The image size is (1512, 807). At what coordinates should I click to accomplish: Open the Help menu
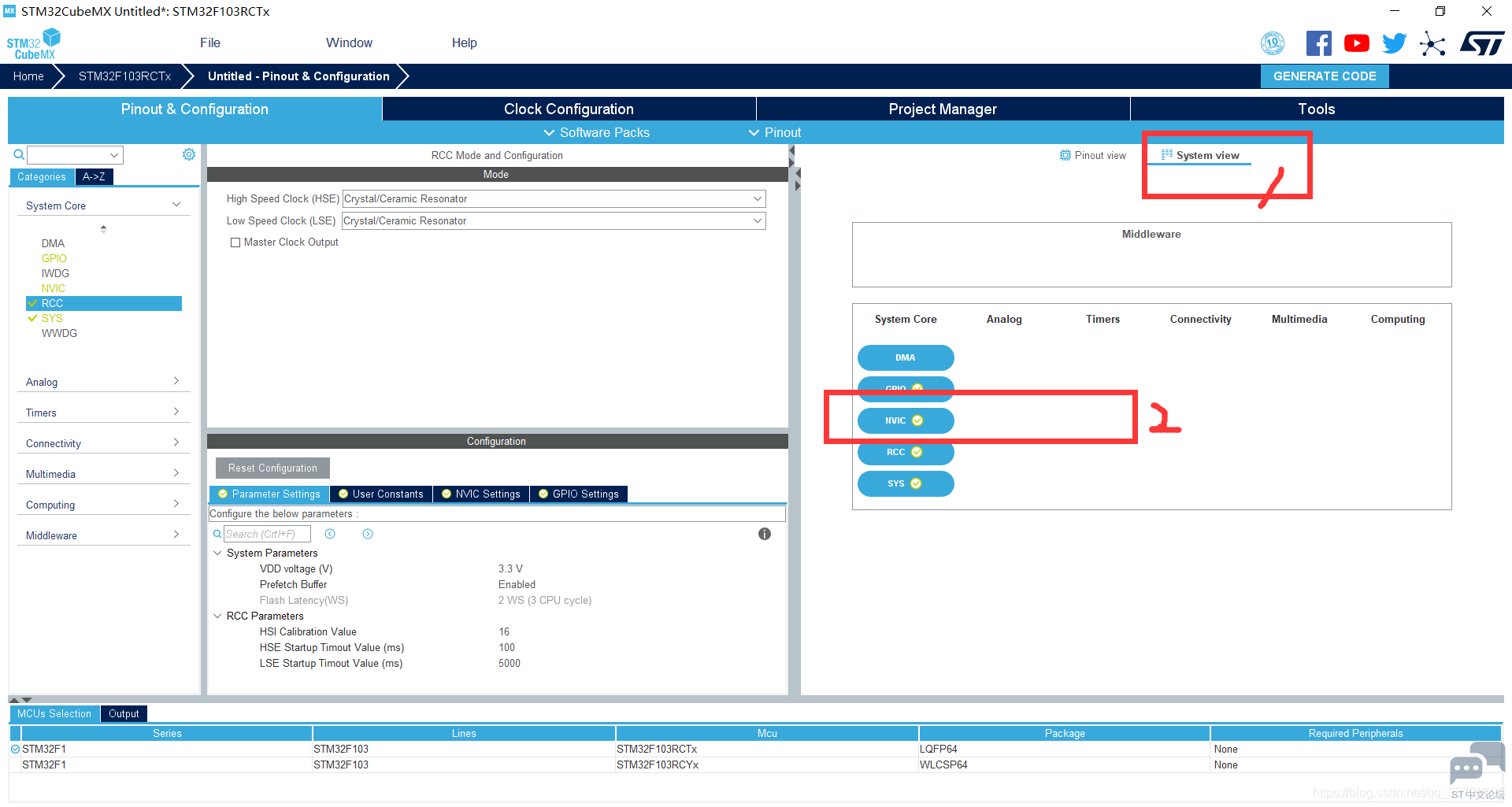[465, 43]
